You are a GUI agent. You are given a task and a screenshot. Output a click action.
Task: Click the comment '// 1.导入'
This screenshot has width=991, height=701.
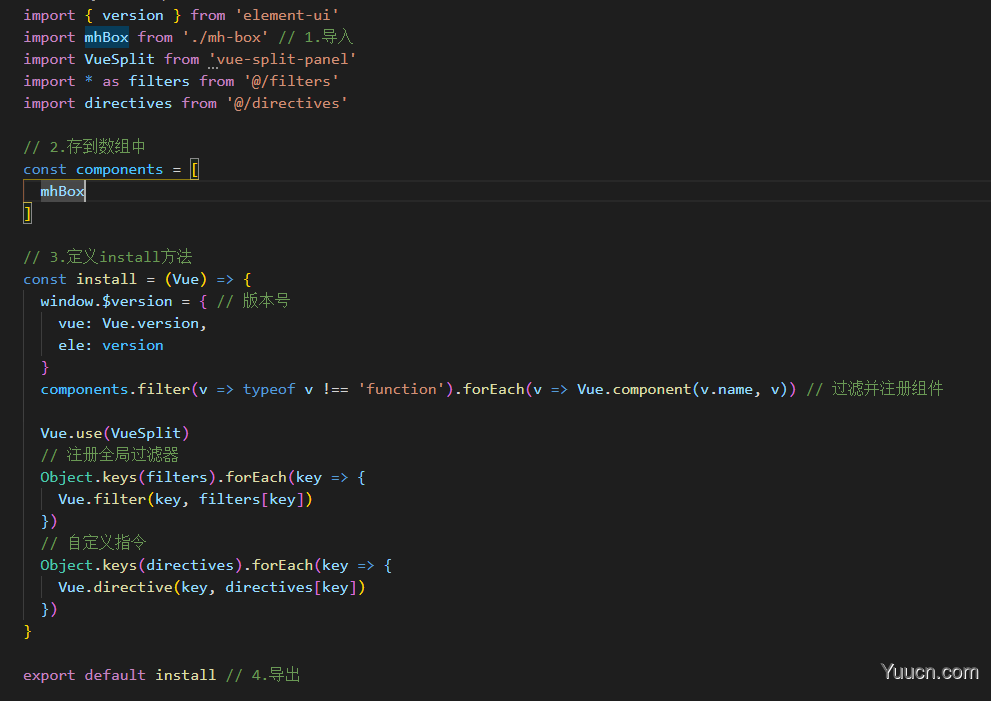(x=315, y=37)
